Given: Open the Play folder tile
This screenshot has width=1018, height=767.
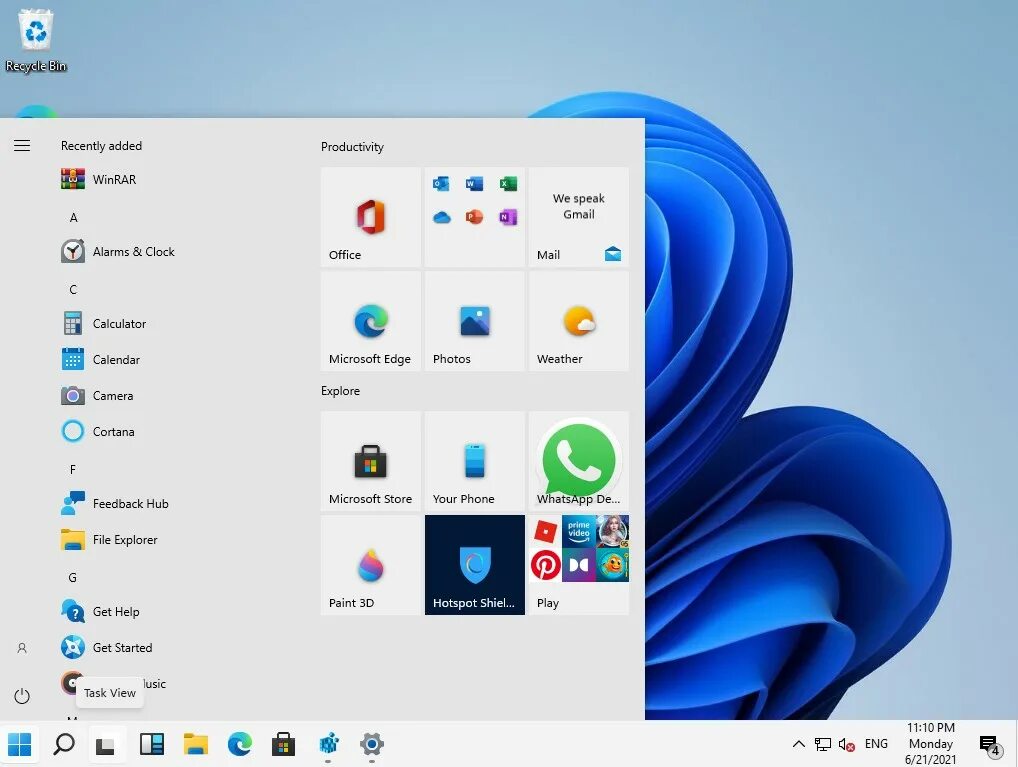Looking at the screenshot, I should pos(578,565).
